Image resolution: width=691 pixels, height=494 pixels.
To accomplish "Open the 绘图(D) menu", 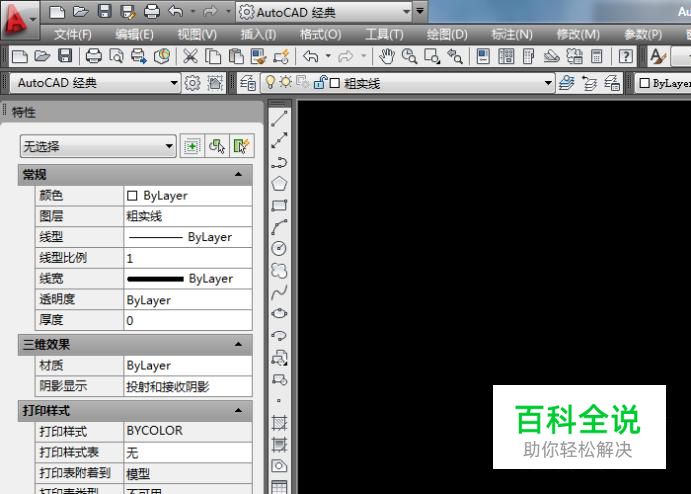I will pos(447,34).
